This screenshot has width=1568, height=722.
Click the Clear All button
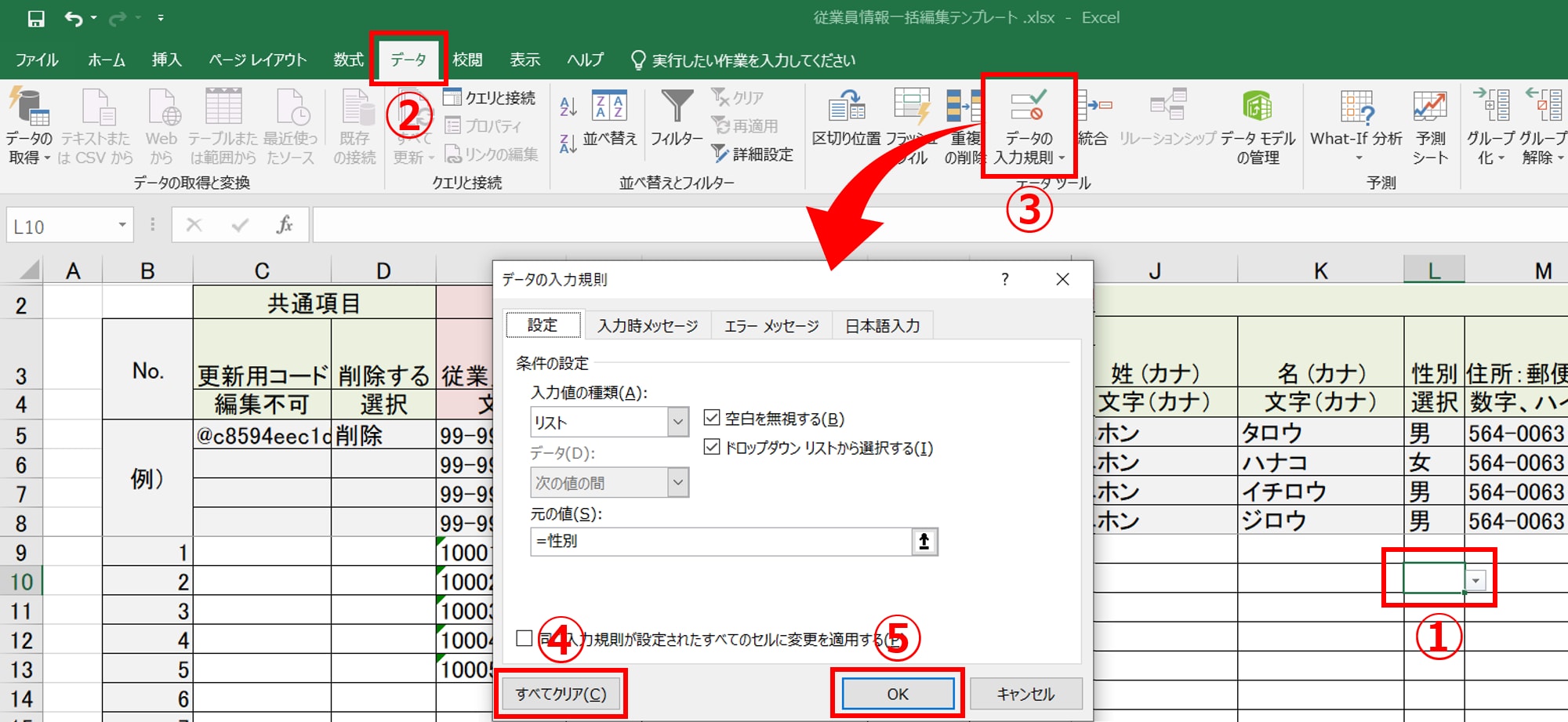(x=561, y=694)
